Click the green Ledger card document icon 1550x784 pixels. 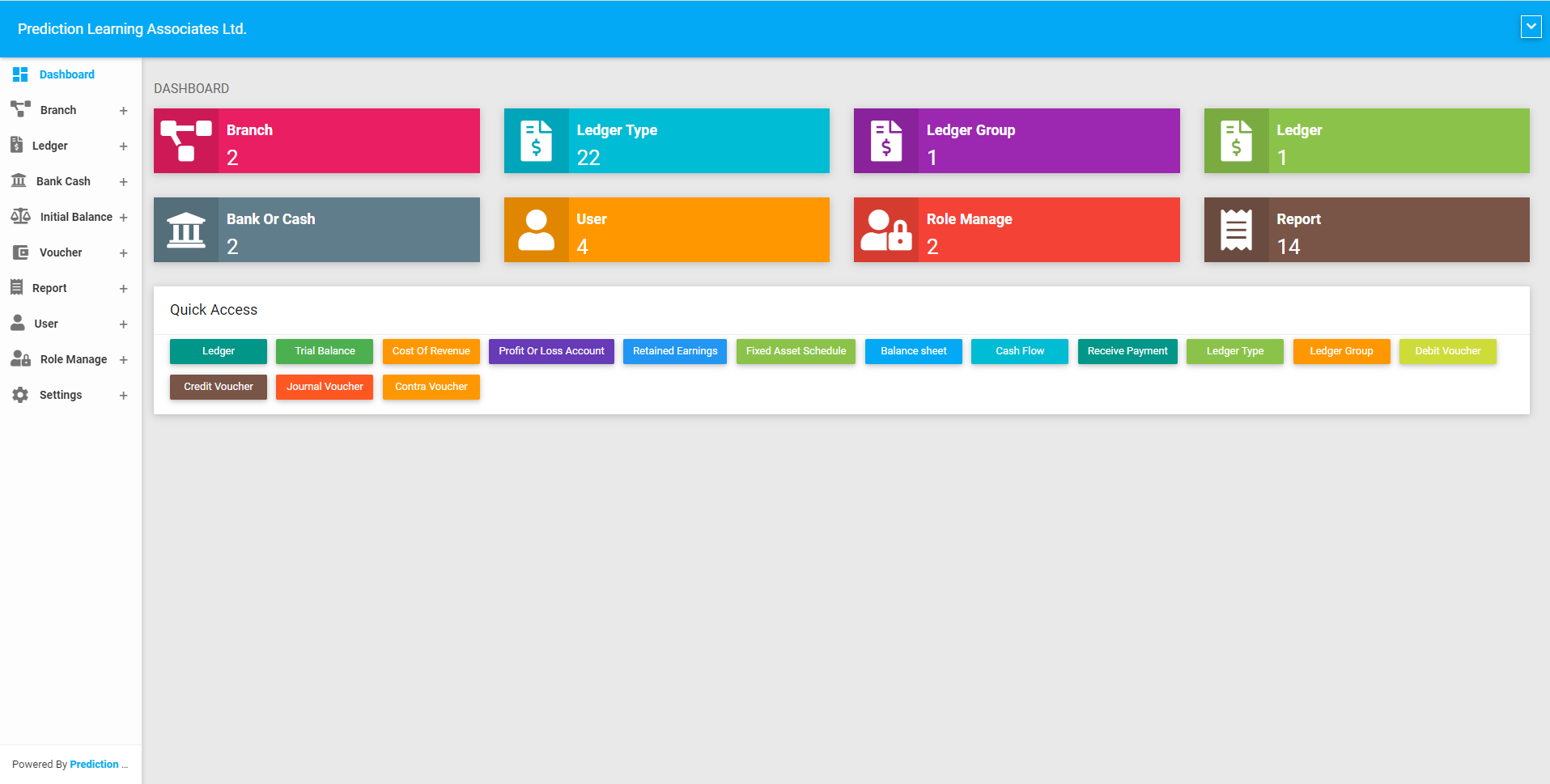[1236, 141]
